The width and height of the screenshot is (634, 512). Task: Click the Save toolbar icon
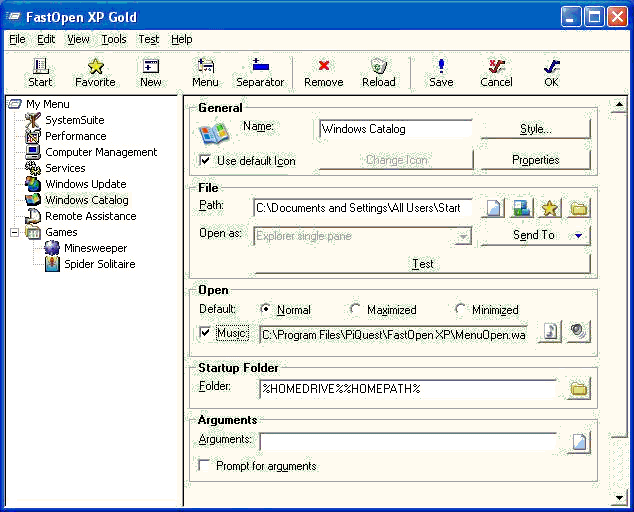[x=441, y=72]
